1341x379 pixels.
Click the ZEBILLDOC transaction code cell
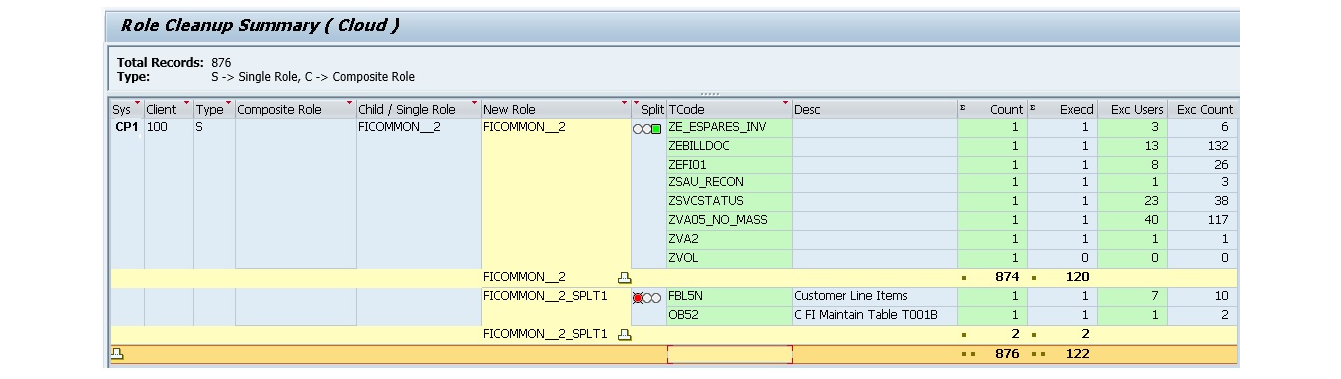point(729,146)
